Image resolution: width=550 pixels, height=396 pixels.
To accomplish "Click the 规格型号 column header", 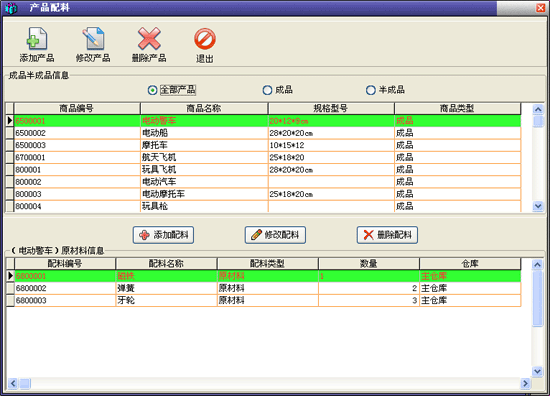I will [x=331, y=108].
